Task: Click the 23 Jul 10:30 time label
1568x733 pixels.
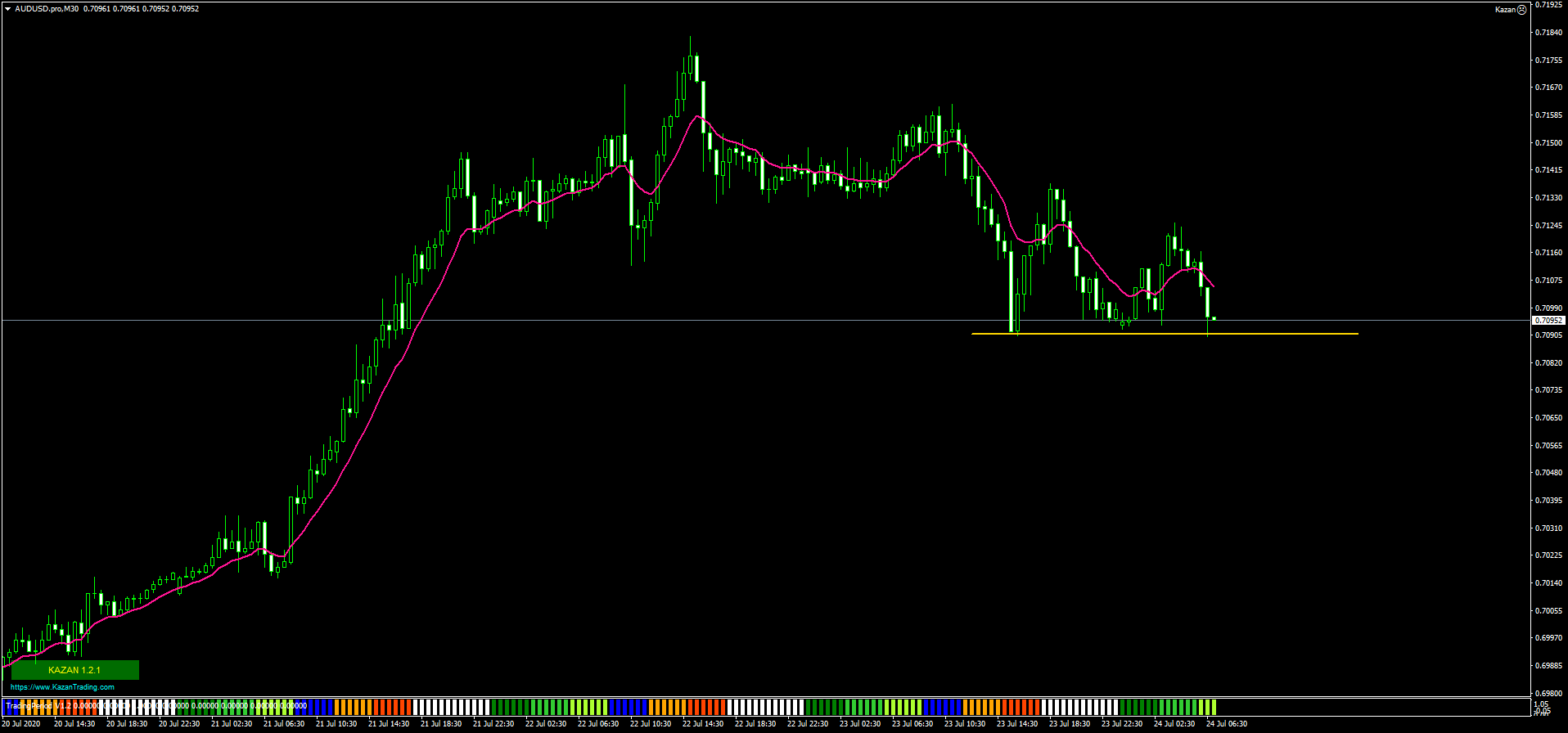Action: [x=965, y=724]
